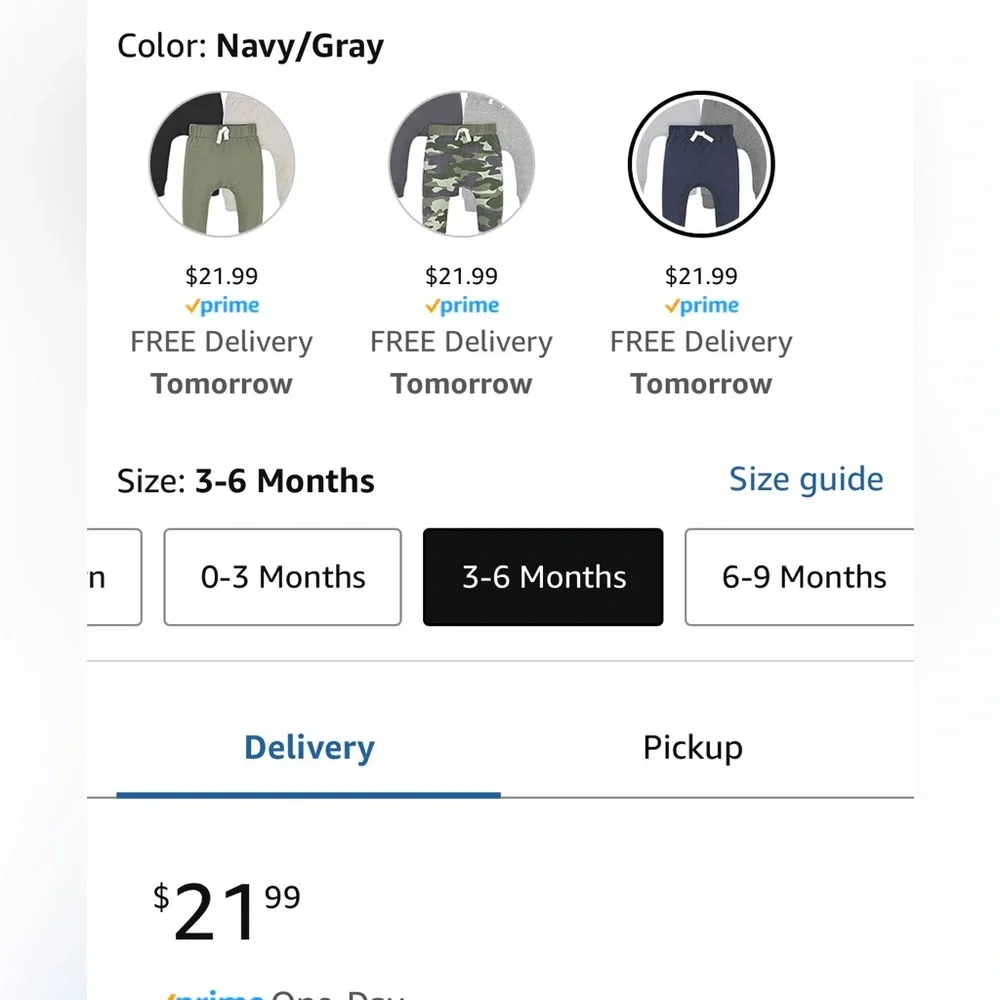Open the Size guide link

click(806, 479)
